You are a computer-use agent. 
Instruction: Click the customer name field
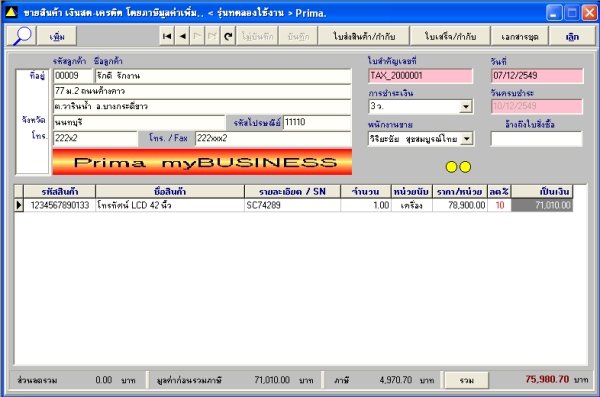223,76
